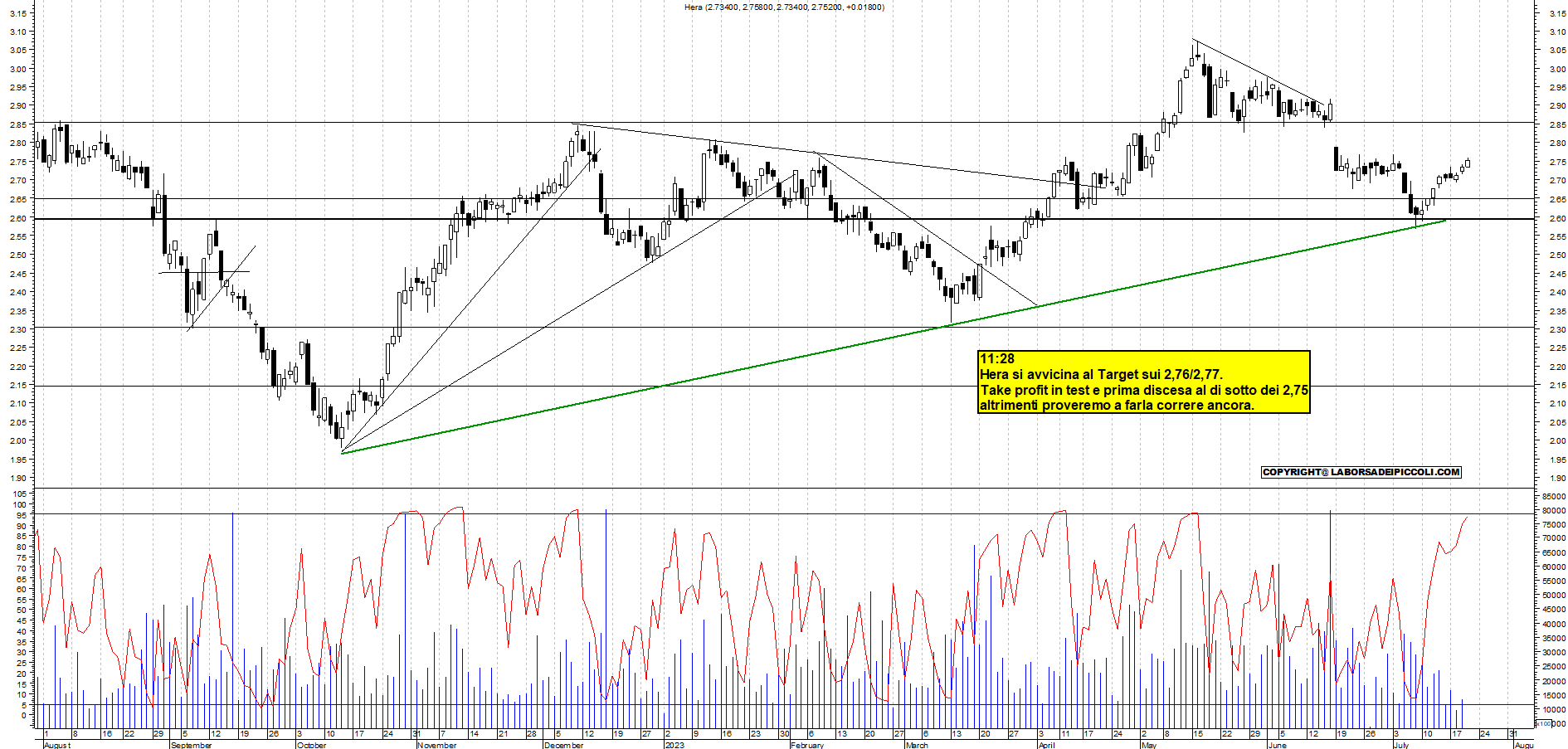Select the March label on time axis
Screen dimensions: 1568x749
[x=917, y=745]
